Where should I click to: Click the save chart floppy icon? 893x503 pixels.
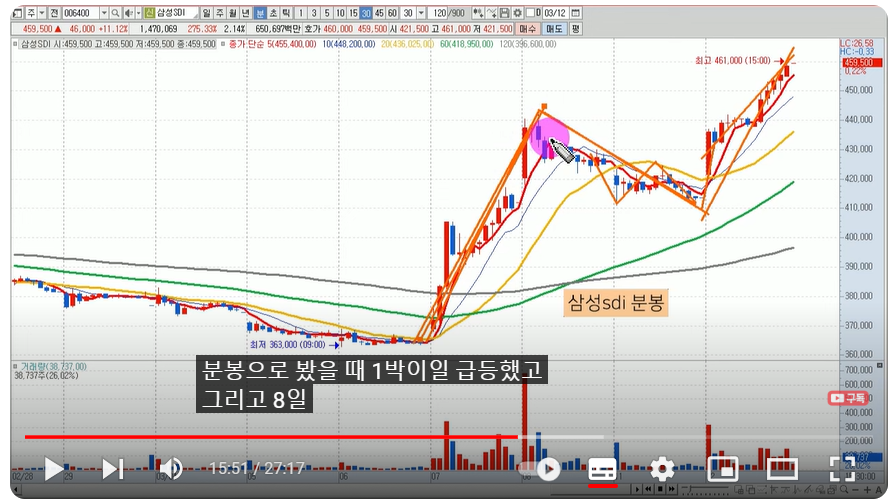click(504, 13)
